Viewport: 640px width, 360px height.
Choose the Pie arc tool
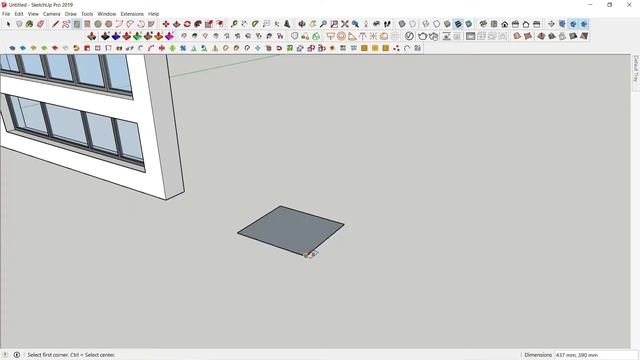[151, 24]
